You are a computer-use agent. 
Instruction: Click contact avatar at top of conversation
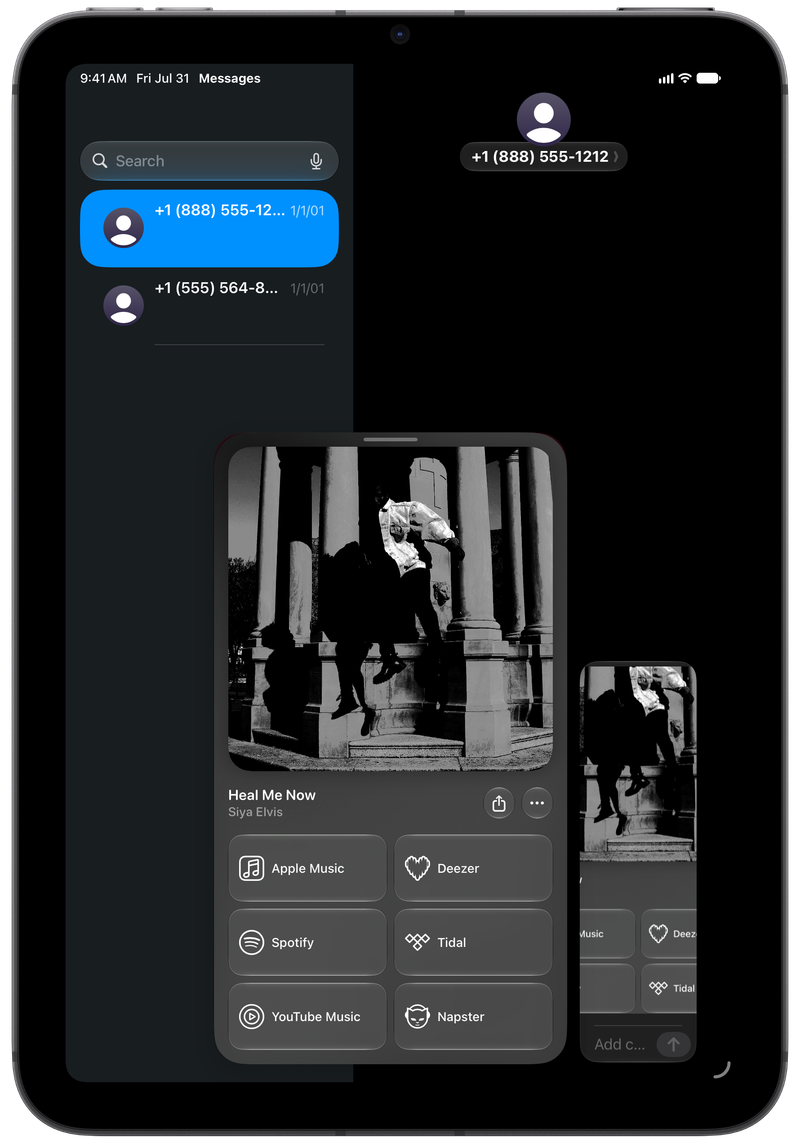544,118
